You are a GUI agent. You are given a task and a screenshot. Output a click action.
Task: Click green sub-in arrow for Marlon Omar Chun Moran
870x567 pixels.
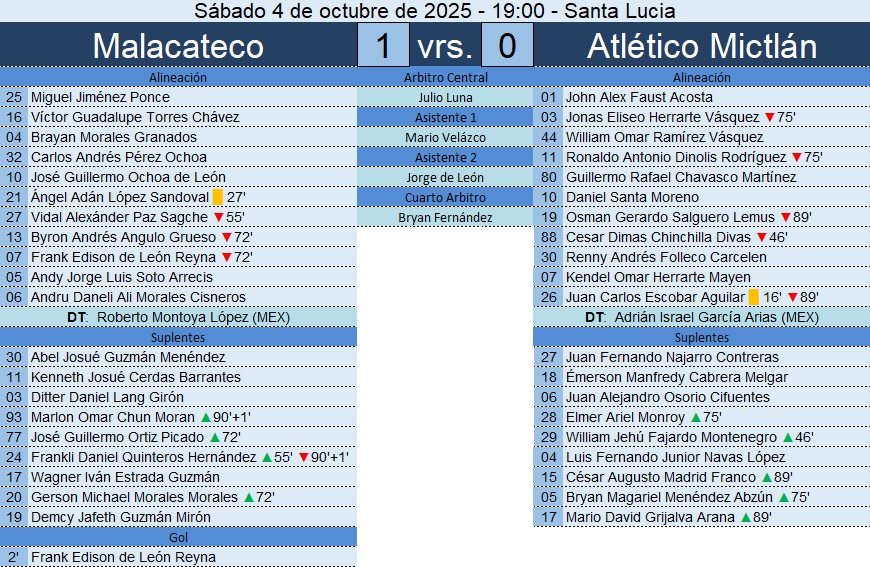tap(205, 417)
